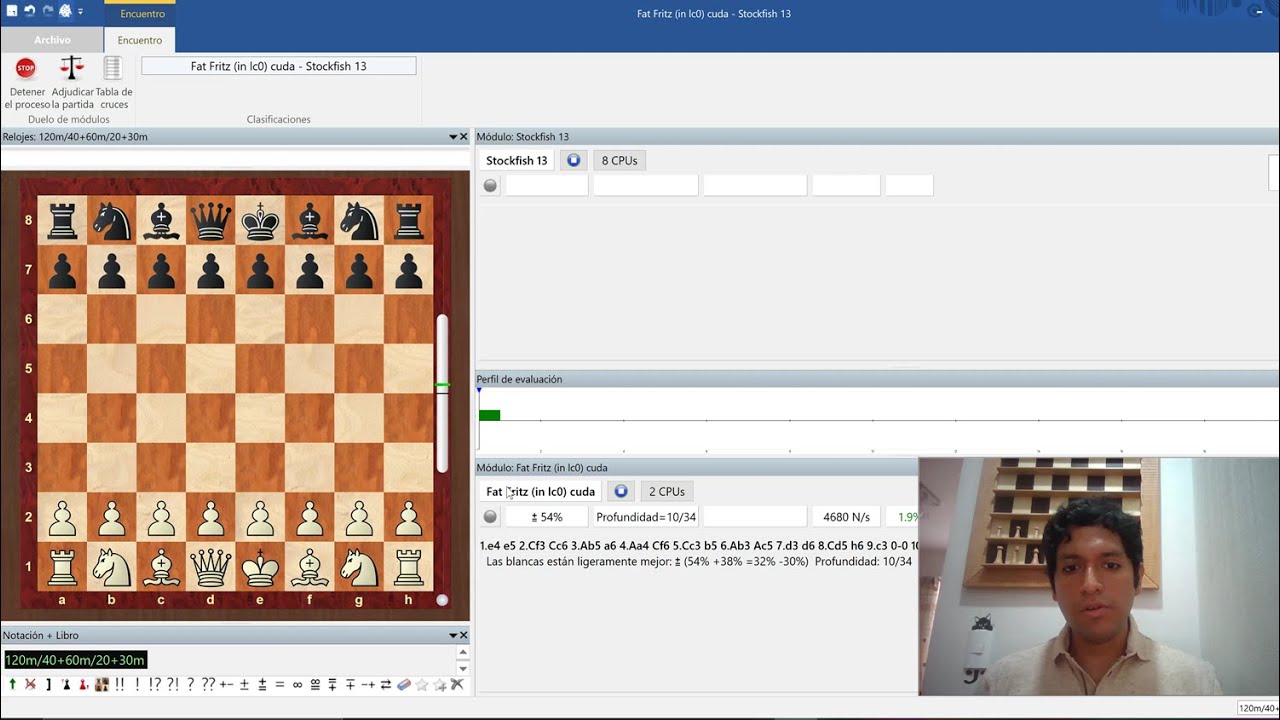Open quick access toolbar customization arrow
1280x720 pixels.
[81, 12]
